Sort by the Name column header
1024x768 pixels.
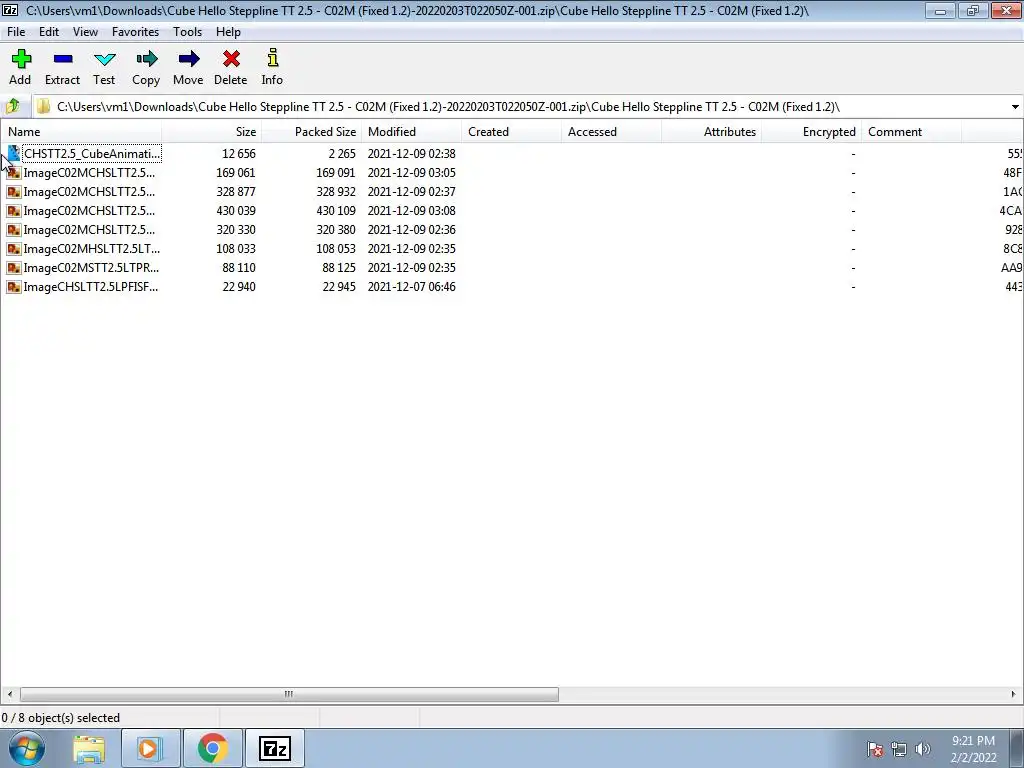click(81, 131)
